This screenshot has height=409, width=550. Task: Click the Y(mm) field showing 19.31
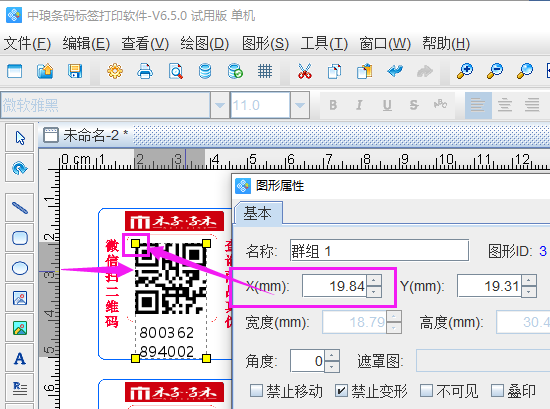pyautogui.click(x=489, y=286)
